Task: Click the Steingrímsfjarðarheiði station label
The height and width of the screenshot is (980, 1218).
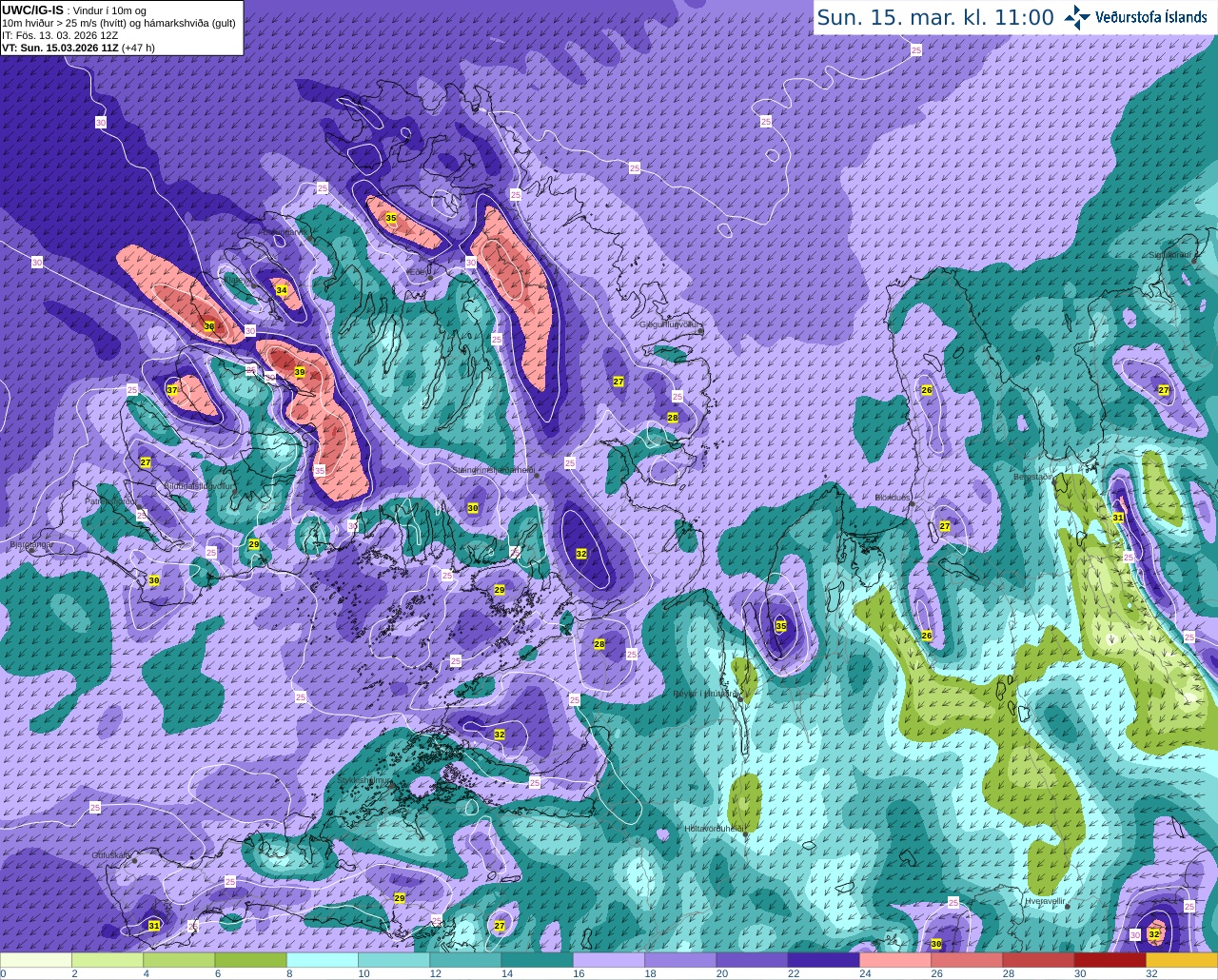Action: 493,469
